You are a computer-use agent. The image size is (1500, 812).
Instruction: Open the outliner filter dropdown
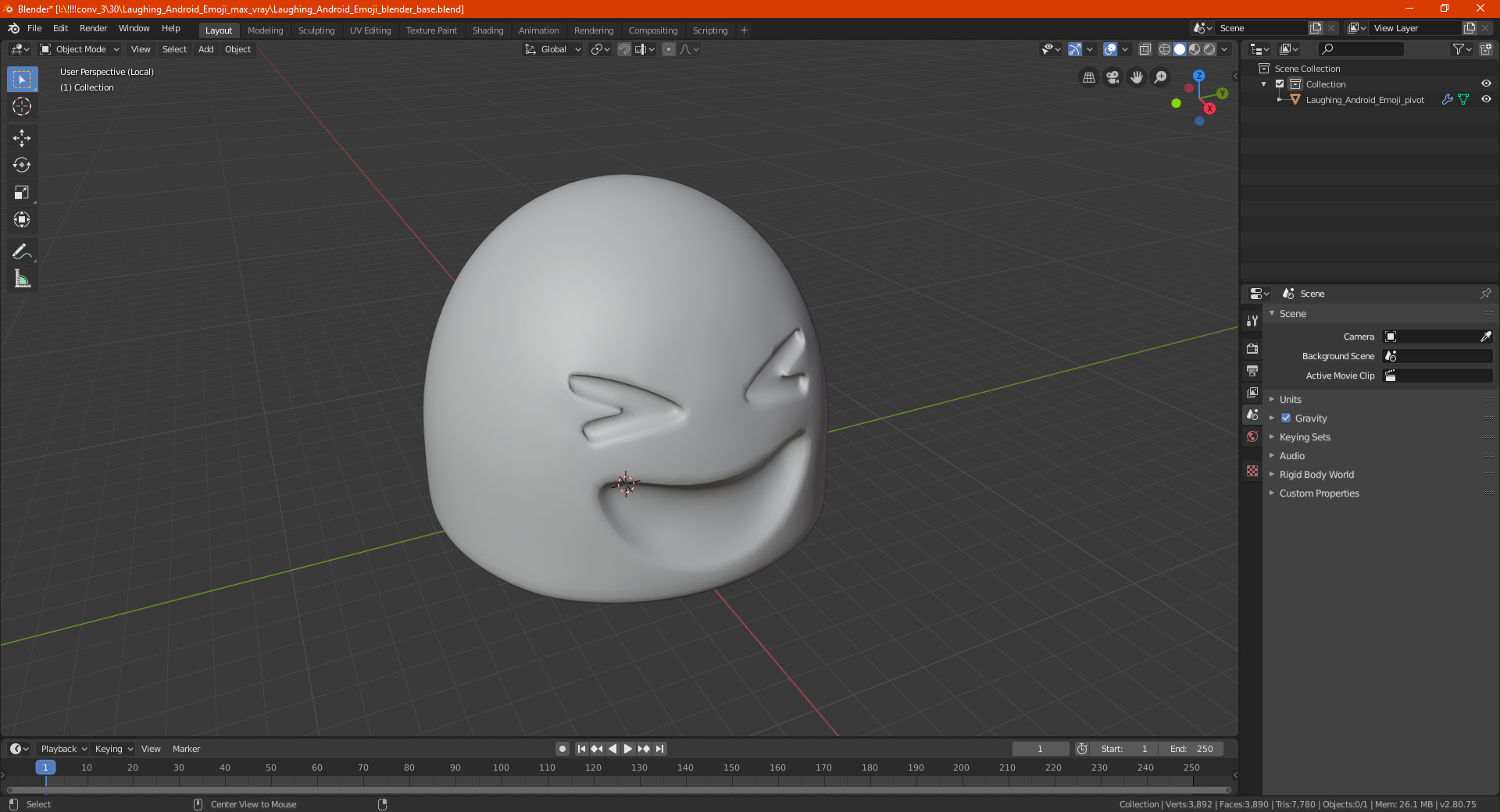1462,49
